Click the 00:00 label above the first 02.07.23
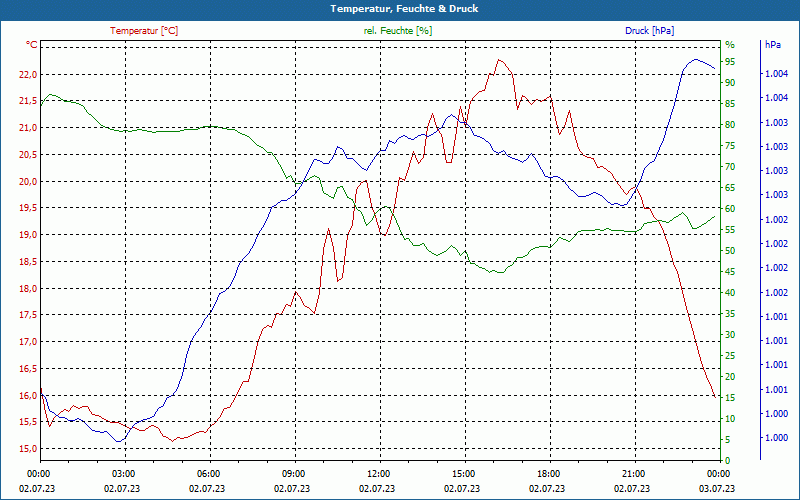This screenshot has width=800, height=500. click(x=37, y=474)
